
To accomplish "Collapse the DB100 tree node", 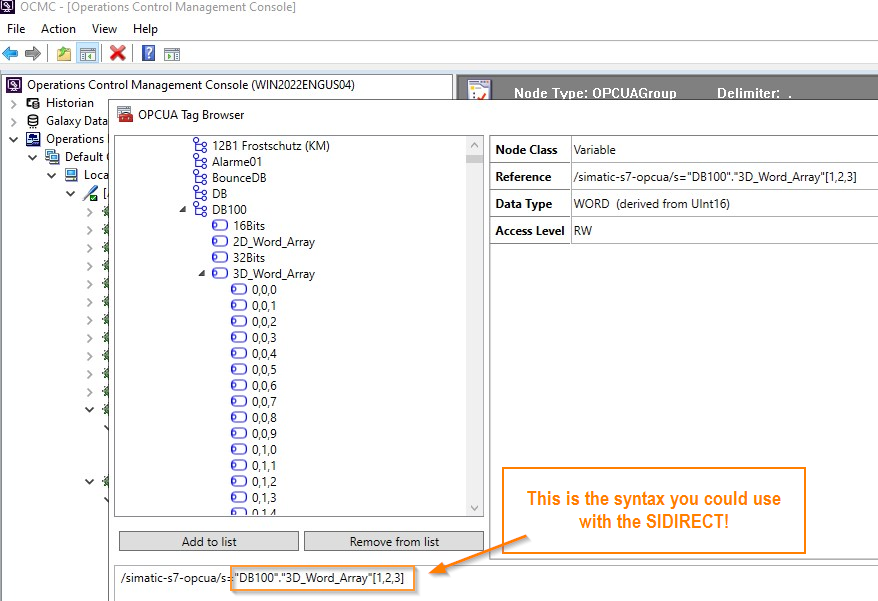I will (183, 210).
